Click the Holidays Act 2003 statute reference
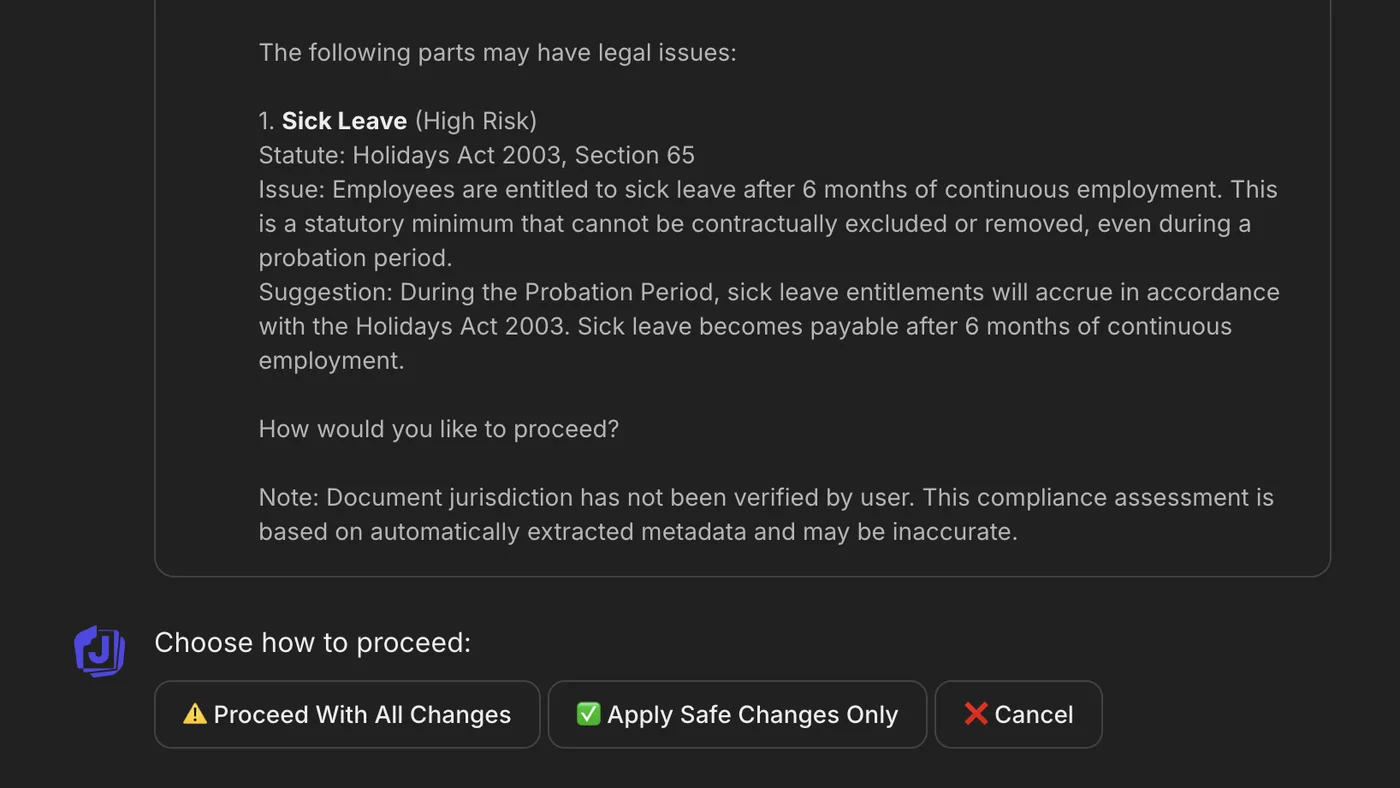1400x788 pixels. pyautogui.click(x=476, y=155)
